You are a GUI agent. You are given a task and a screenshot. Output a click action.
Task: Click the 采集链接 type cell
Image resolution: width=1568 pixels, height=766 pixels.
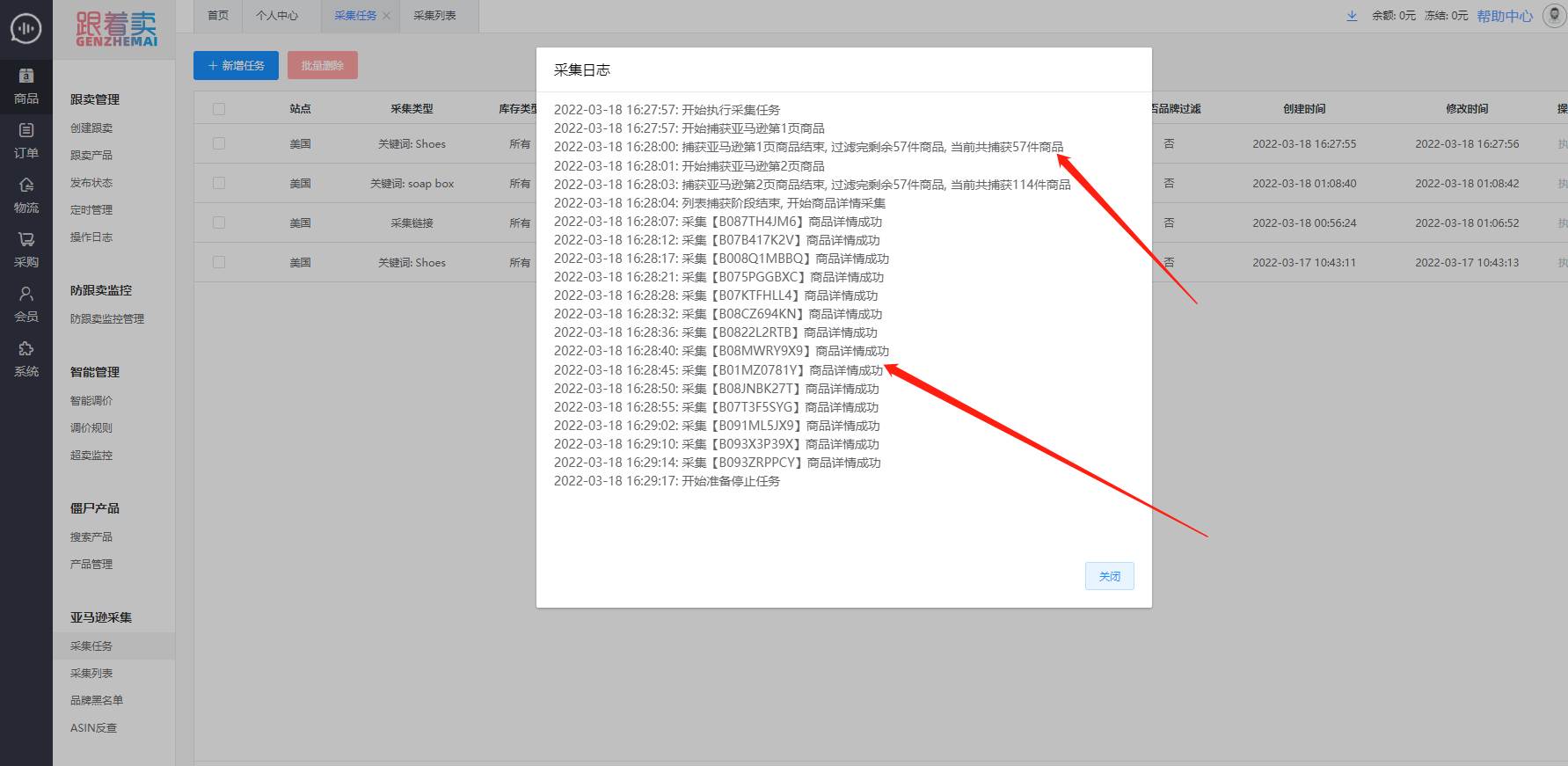pyautogui.click(x=412, y=223)
